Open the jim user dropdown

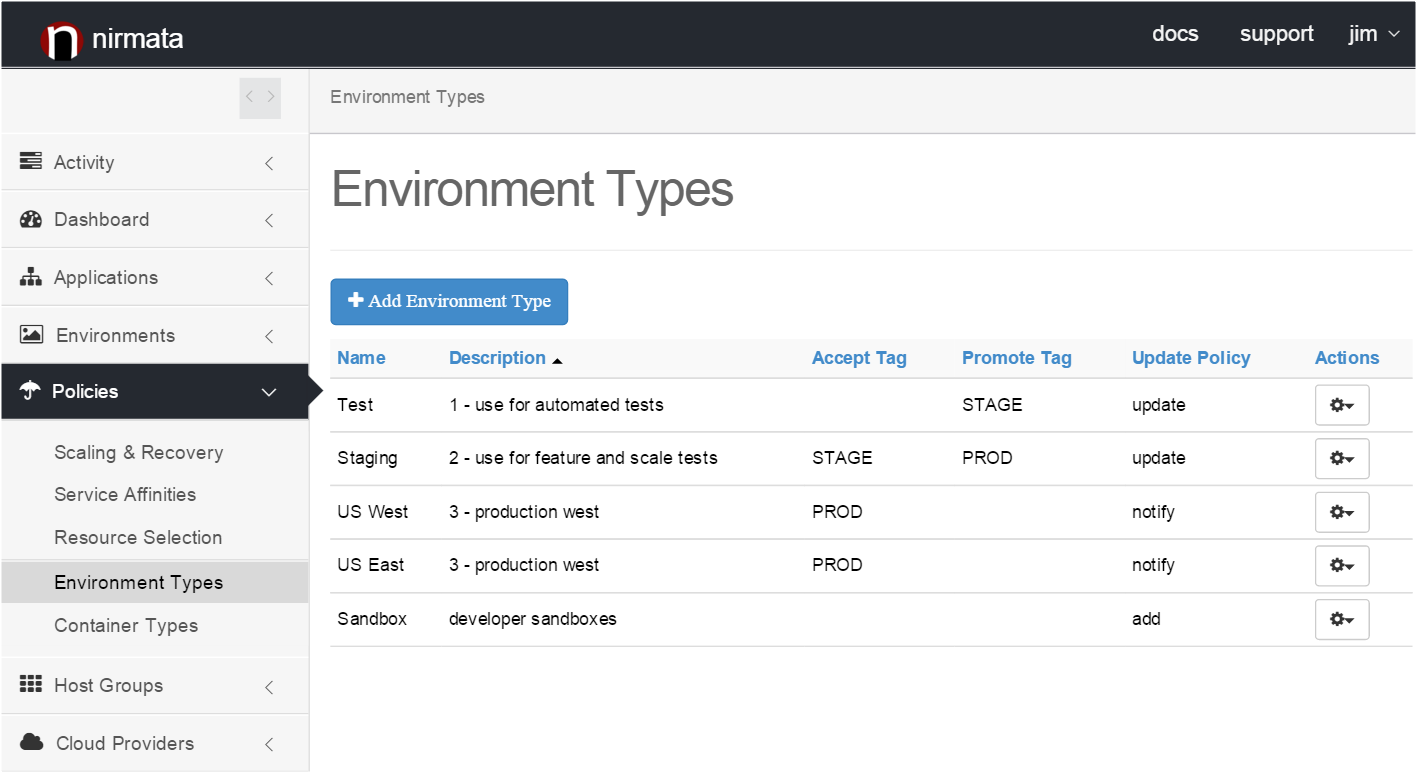[1374, 34]
